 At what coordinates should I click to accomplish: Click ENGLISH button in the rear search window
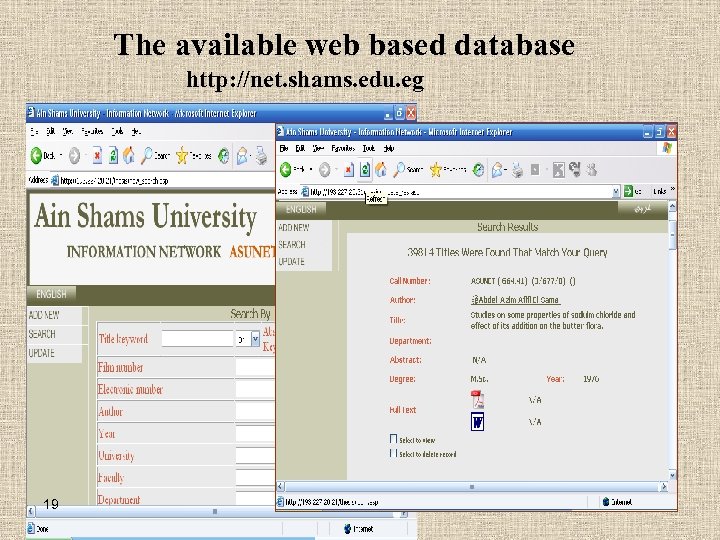(x=51, y=294)
